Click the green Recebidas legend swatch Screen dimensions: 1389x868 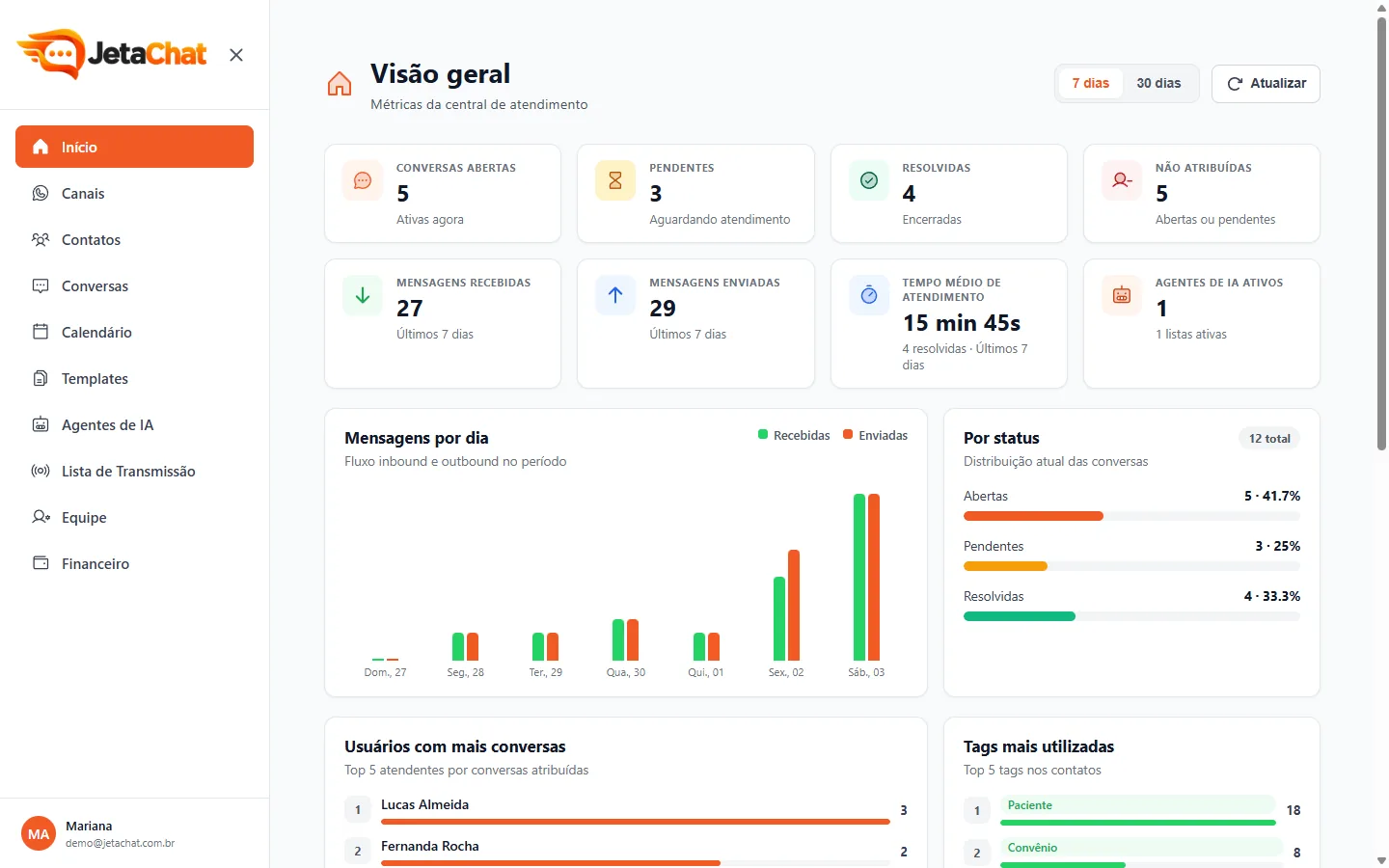(x=763, y=435)
